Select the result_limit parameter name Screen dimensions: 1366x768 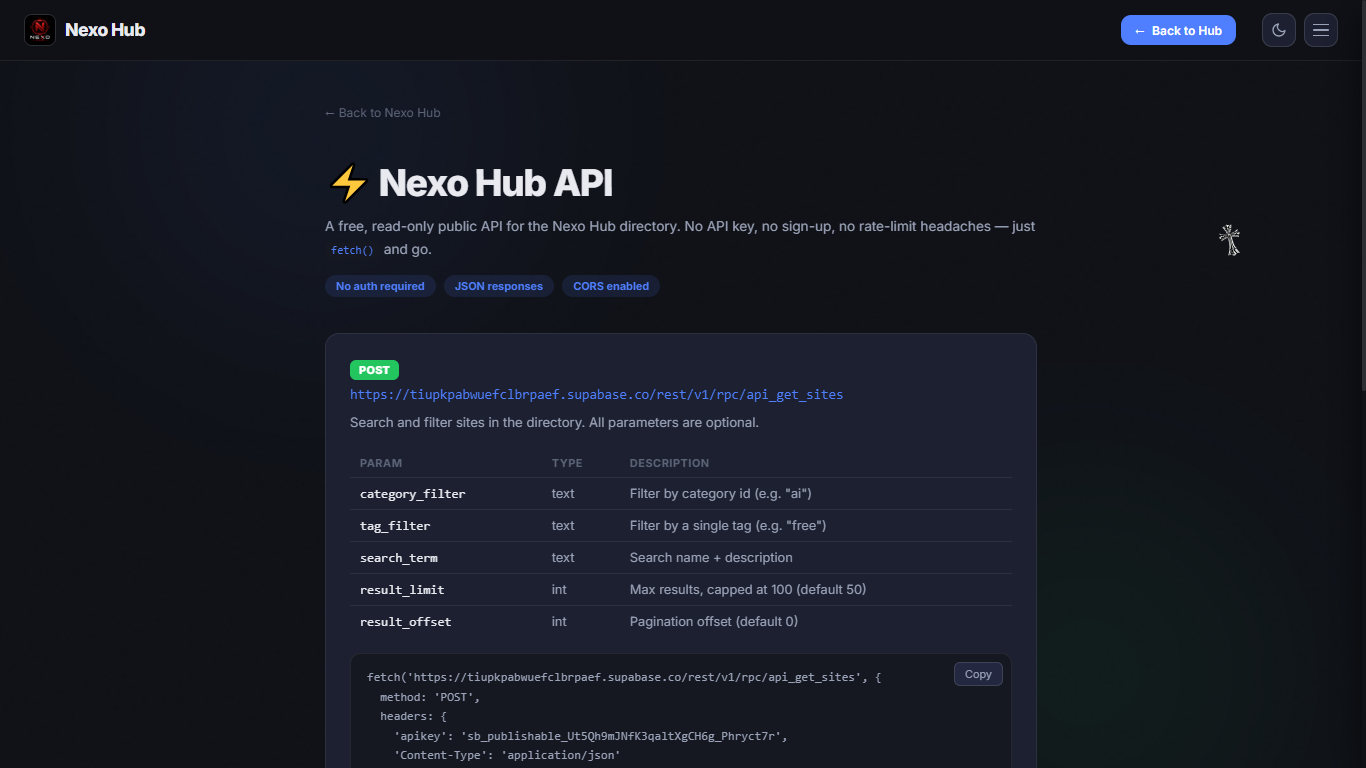(x=402, y=590)
